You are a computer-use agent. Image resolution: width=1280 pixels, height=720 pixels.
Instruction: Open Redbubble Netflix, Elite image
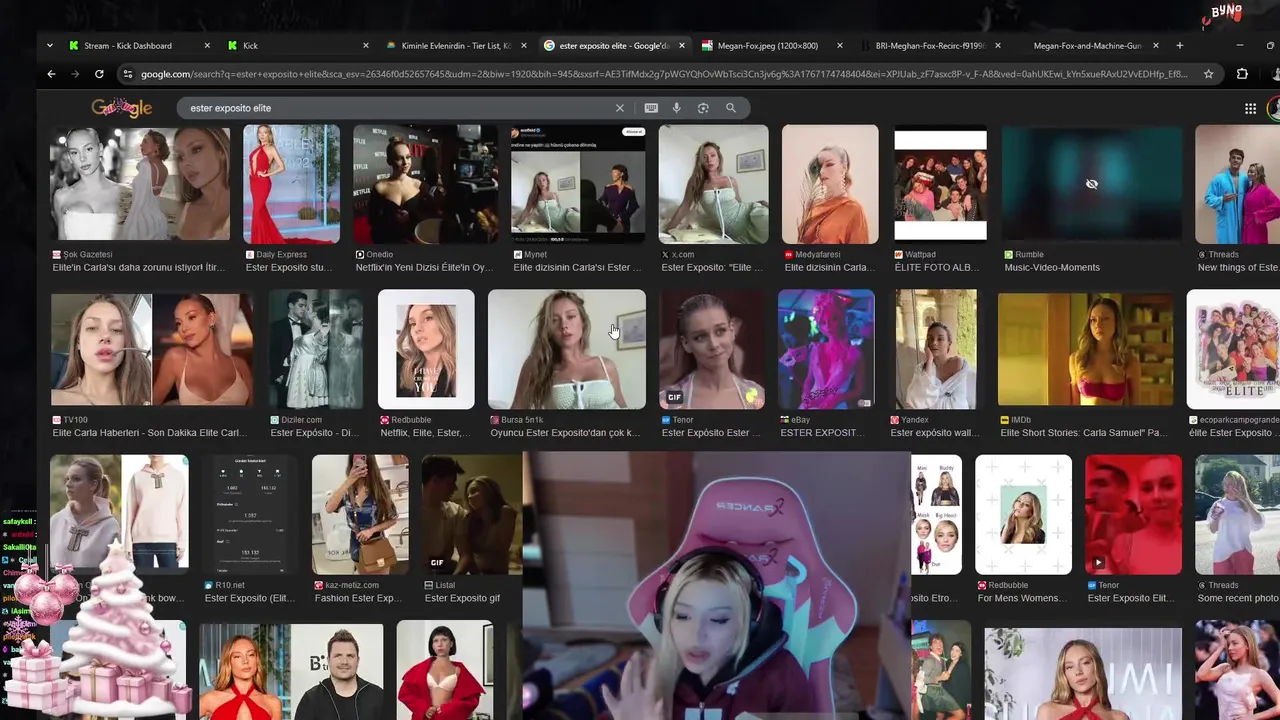426,349
